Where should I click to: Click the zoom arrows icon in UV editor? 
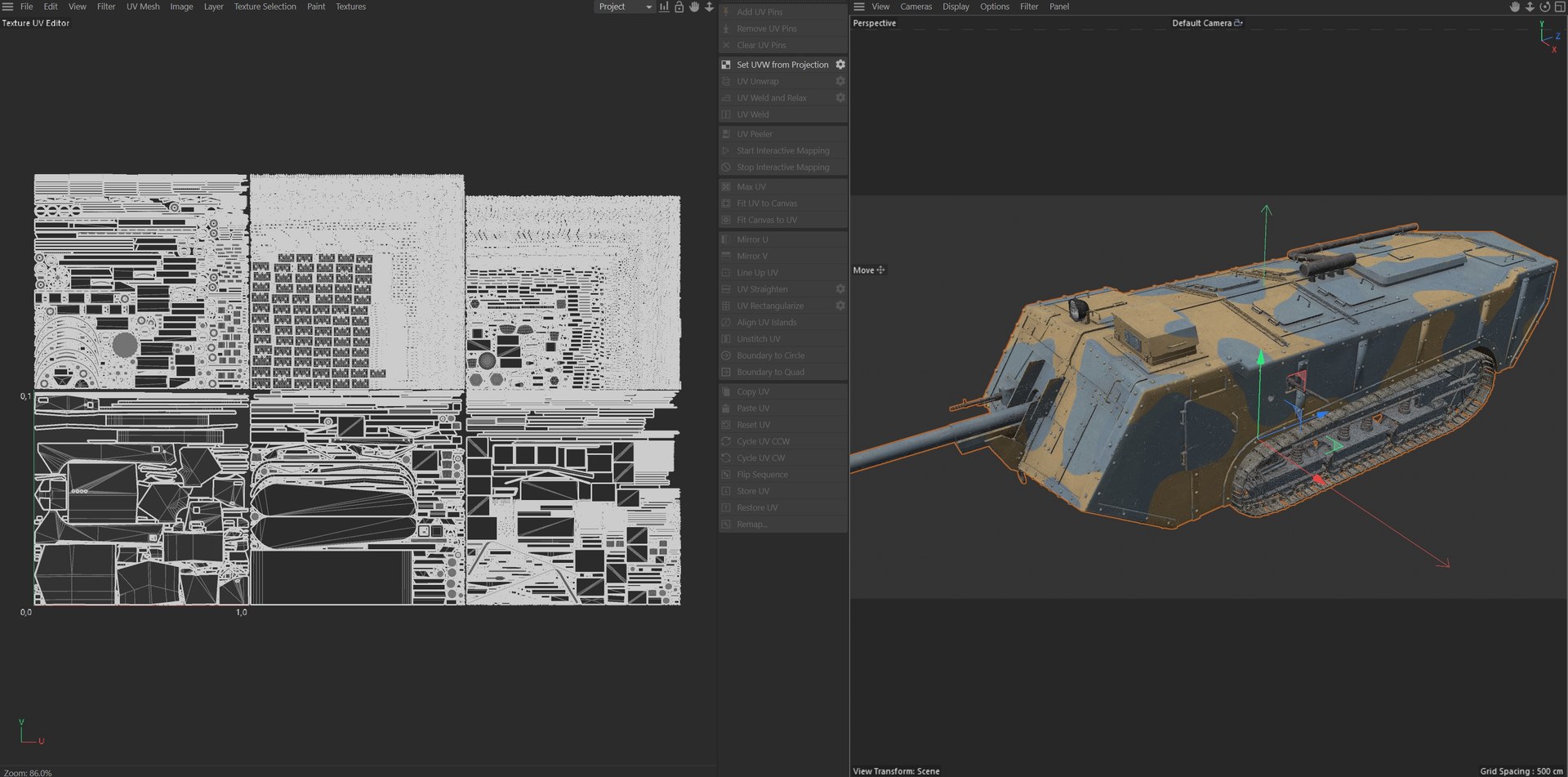click(709, 7)
